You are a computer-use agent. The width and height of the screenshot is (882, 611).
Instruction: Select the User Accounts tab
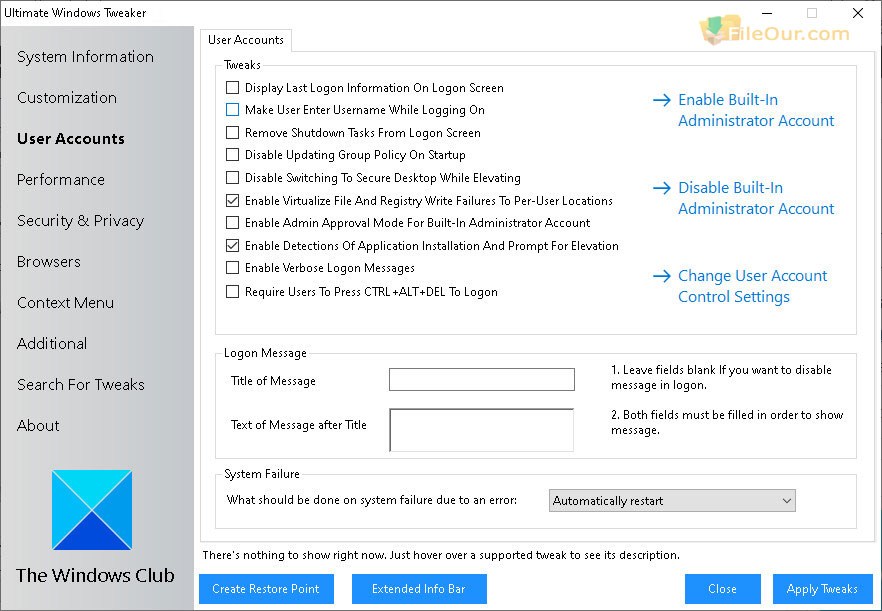point(246,40)
